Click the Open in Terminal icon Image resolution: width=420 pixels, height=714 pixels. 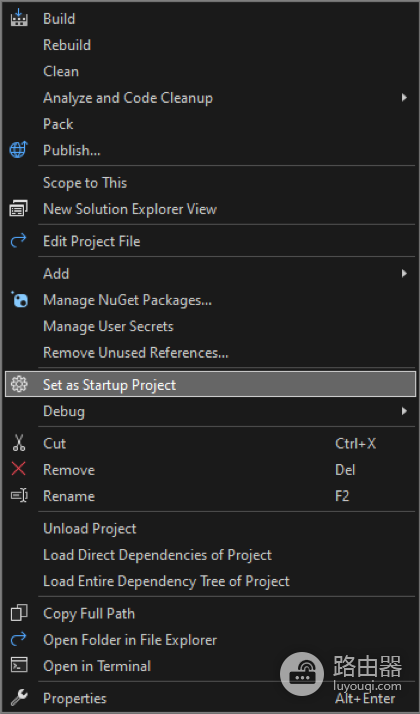19,665
